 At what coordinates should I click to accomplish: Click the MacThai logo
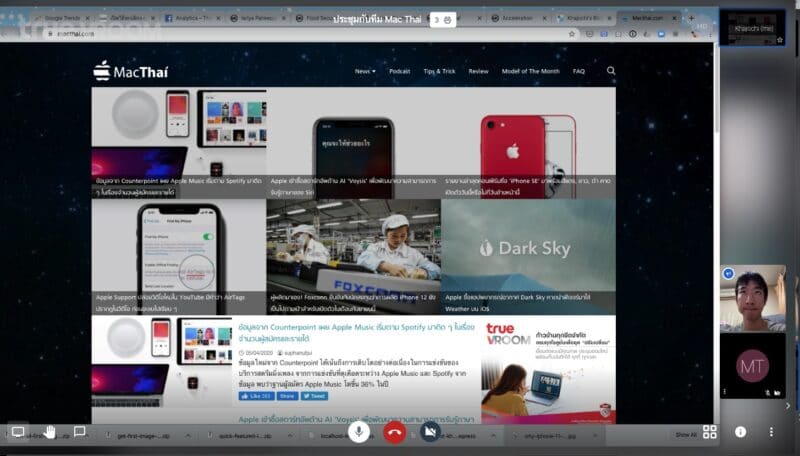click(131, 71)
